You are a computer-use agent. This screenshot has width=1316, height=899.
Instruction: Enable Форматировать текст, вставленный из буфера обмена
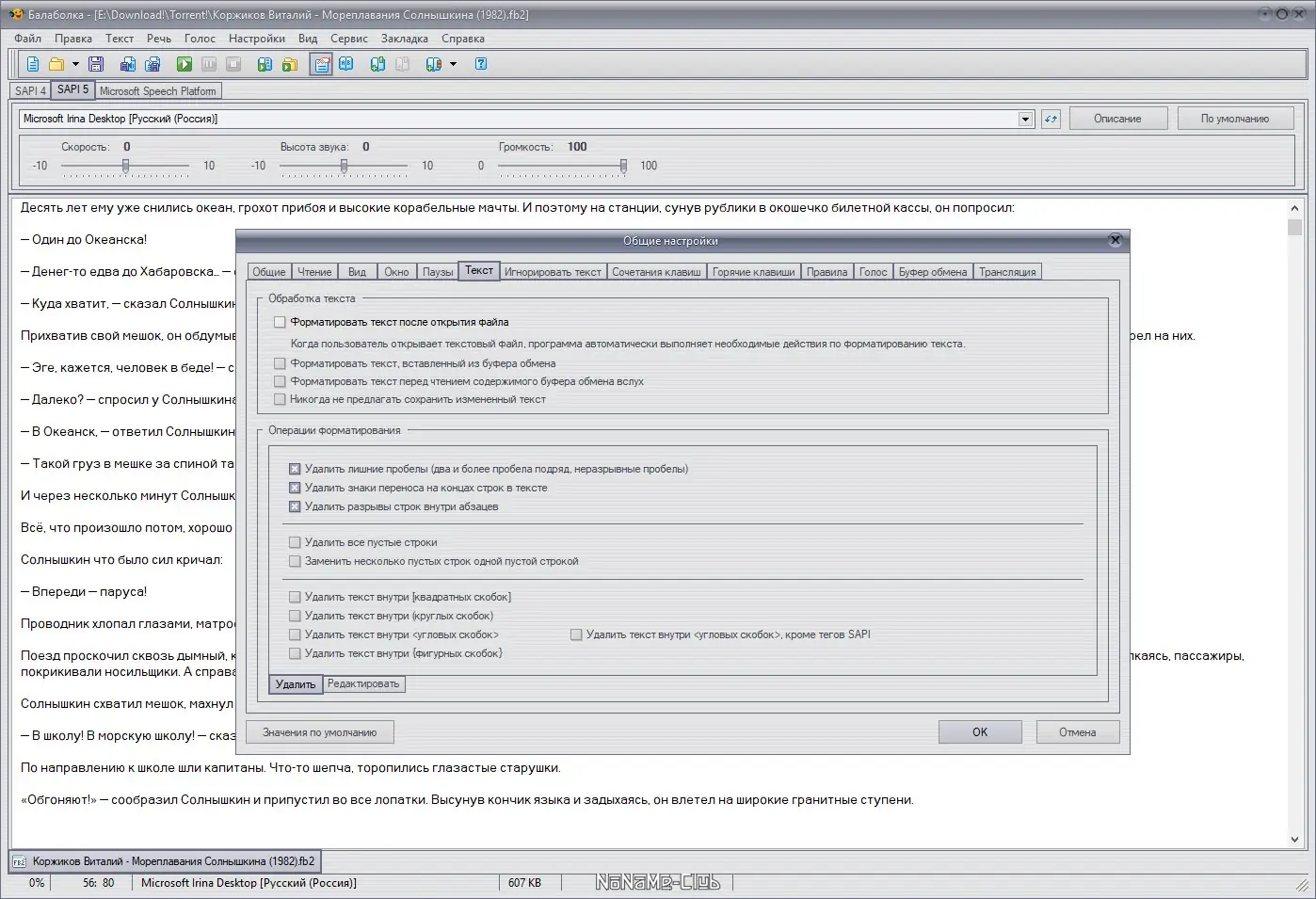[x=280, y=363]
